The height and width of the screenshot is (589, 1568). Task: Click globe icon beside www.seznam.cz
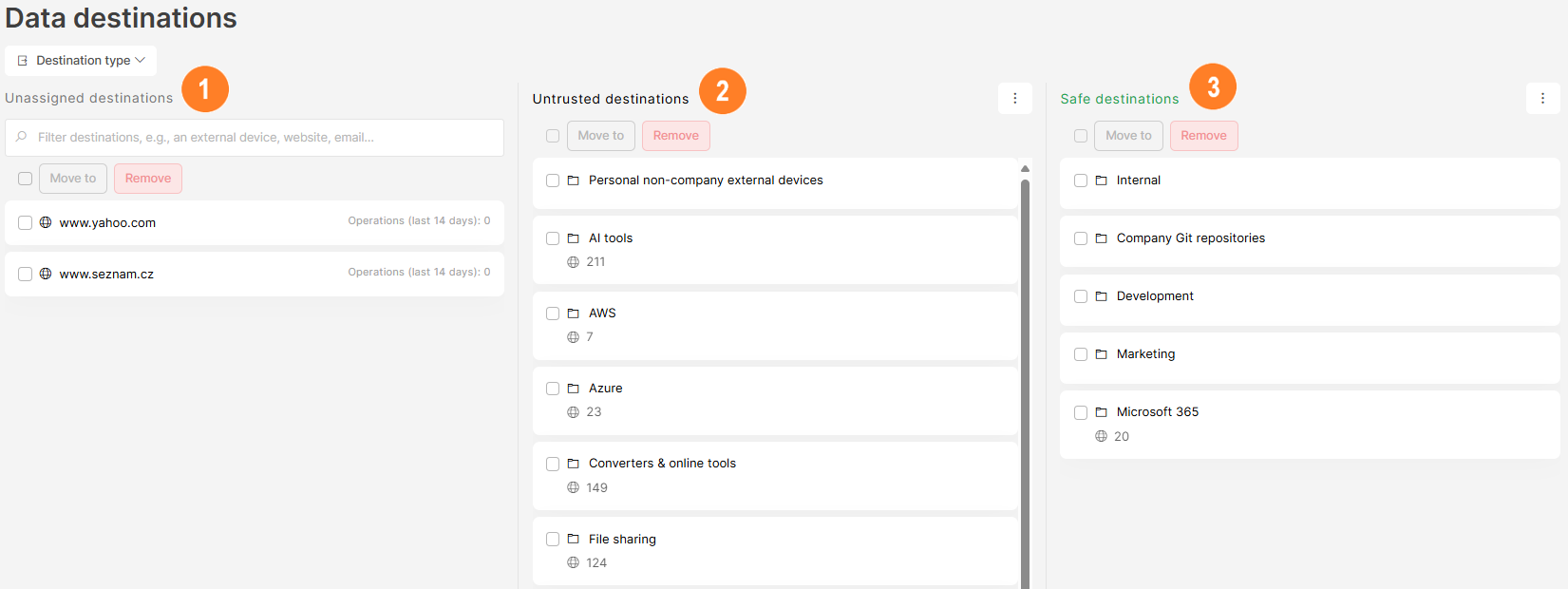coord(45,274)
